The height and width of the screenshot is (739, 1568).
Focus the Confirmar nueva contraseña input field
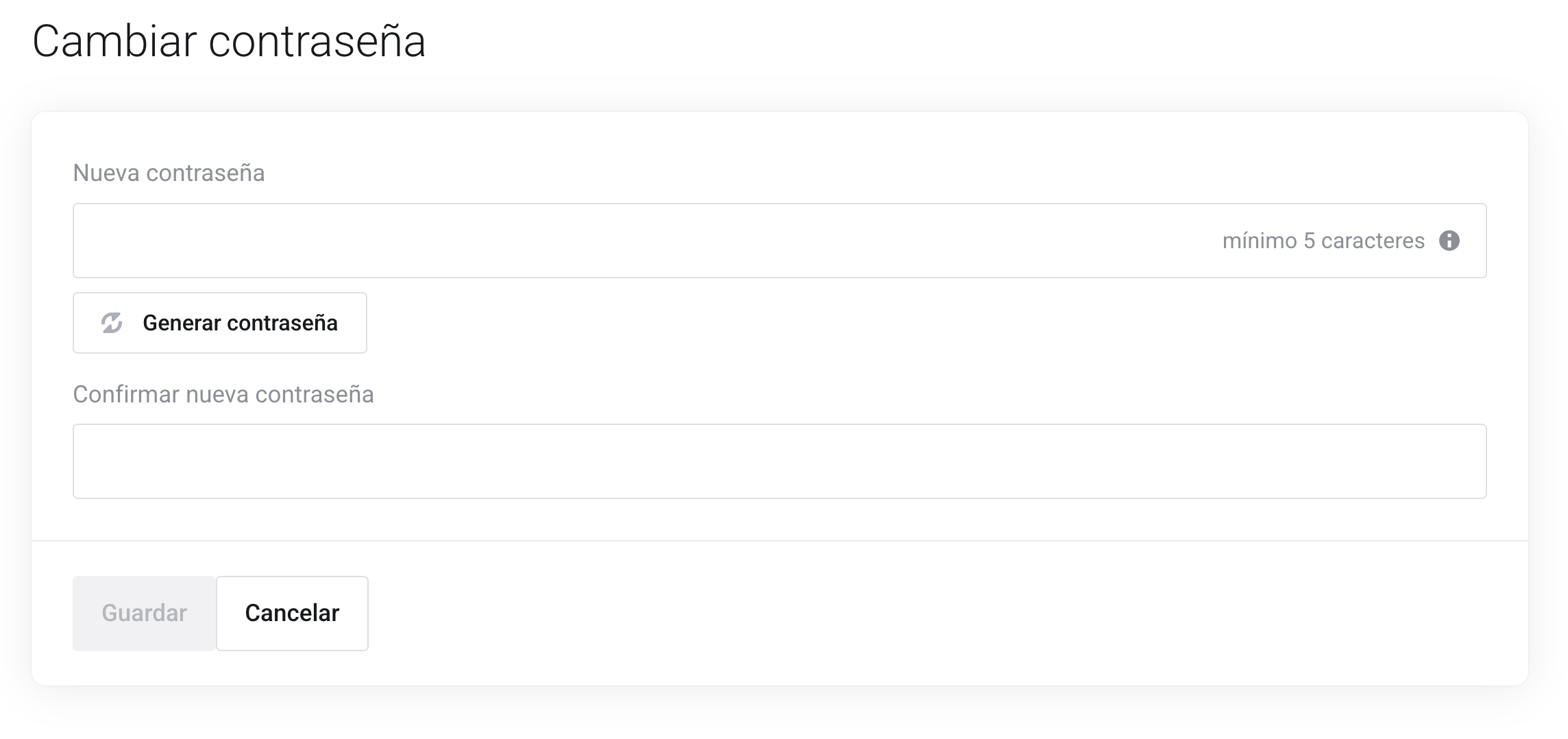(x=779, y=461)
